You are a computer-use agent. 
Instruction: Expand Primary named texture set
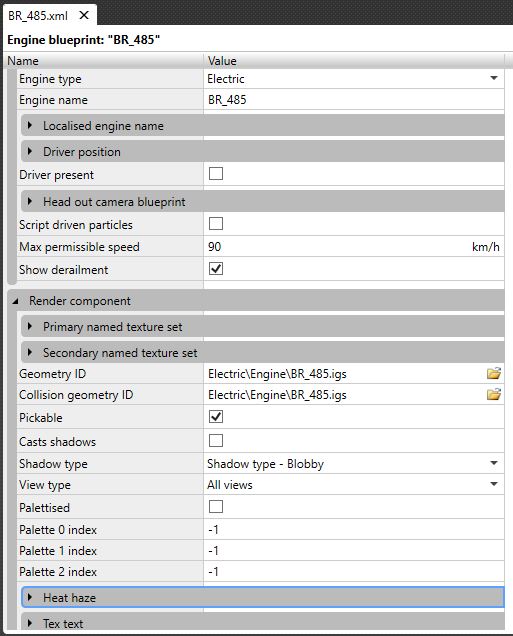click(x=30, y=326)
